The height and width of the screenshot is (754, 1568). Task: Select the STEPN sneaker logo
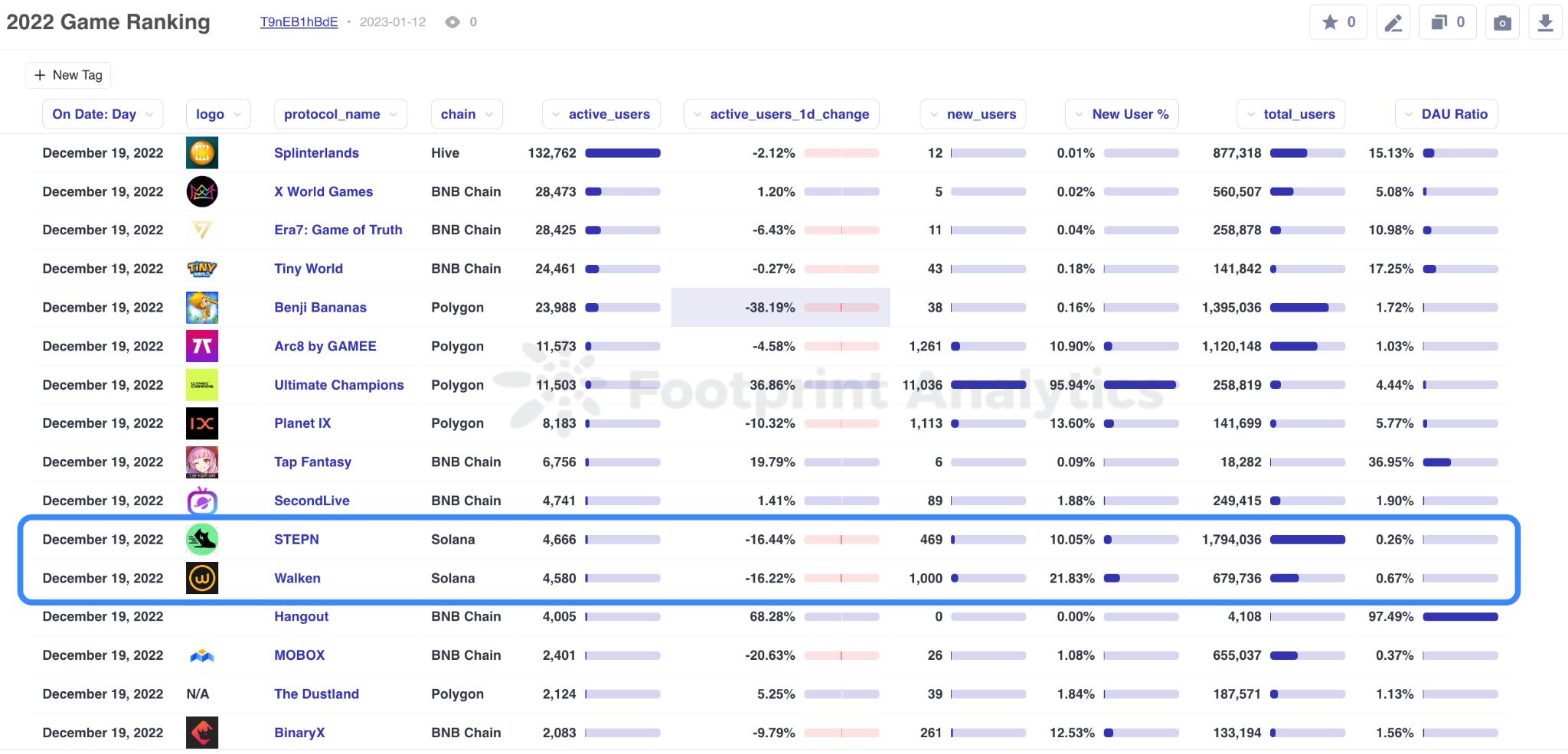(x=202, y=539)
